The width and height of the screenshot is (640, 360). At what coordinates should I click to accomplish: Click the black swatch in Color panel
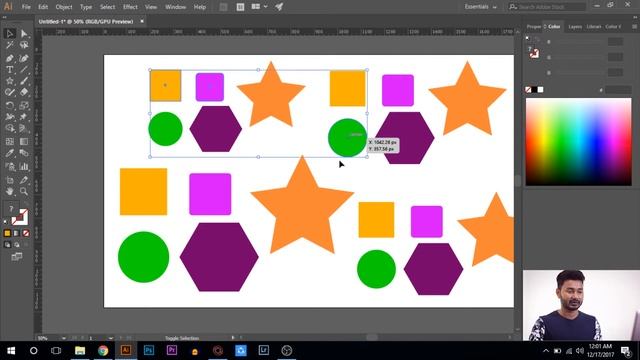pyautogui.click(x=534, y=90)
